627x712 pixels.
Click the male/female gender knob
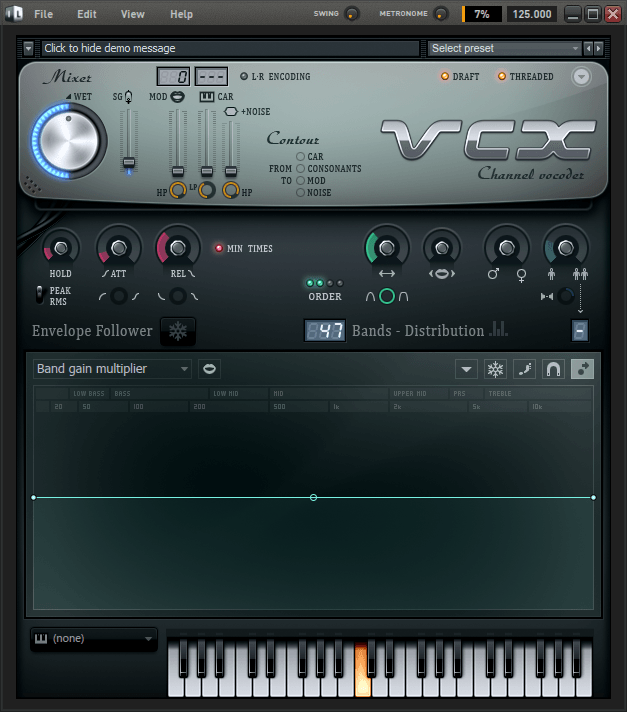[506, 248]
